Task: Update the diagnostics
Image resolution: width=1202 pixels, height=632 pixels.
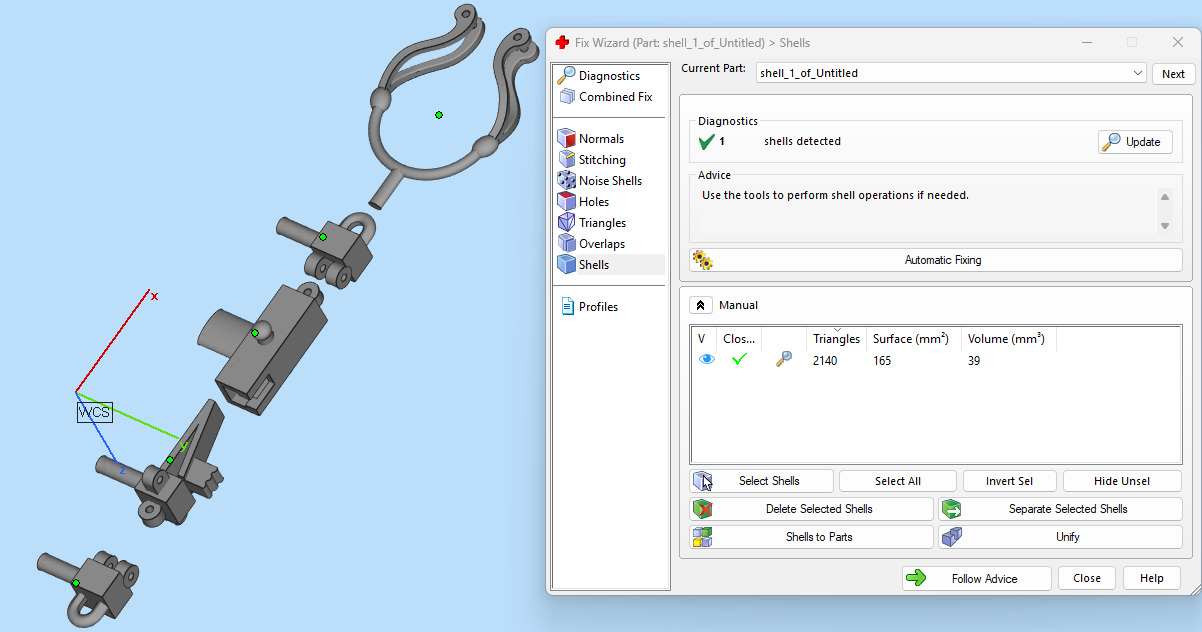Action: pos(1134,142)
